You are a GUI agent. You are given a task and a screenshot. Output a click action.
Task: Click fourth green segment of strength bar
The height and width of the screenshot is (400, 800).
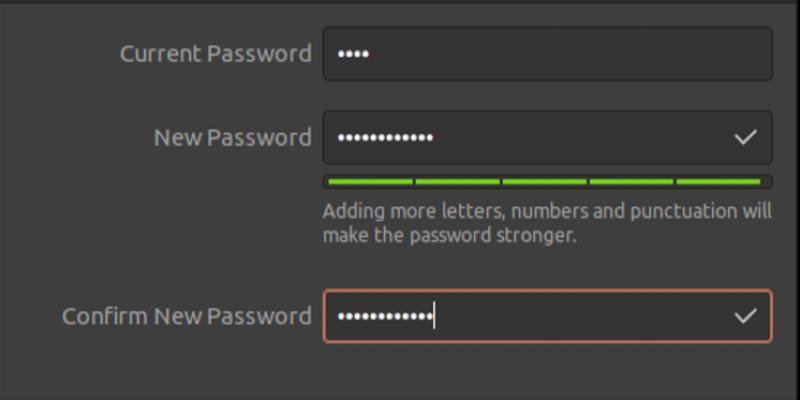tap(631, 182)
